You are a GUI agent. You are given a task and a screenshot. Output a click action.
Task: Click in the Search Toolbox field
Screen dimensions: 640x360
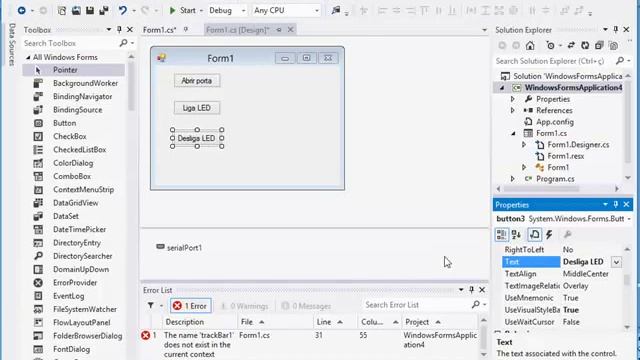pyautogui.click(x=70, y=43)
